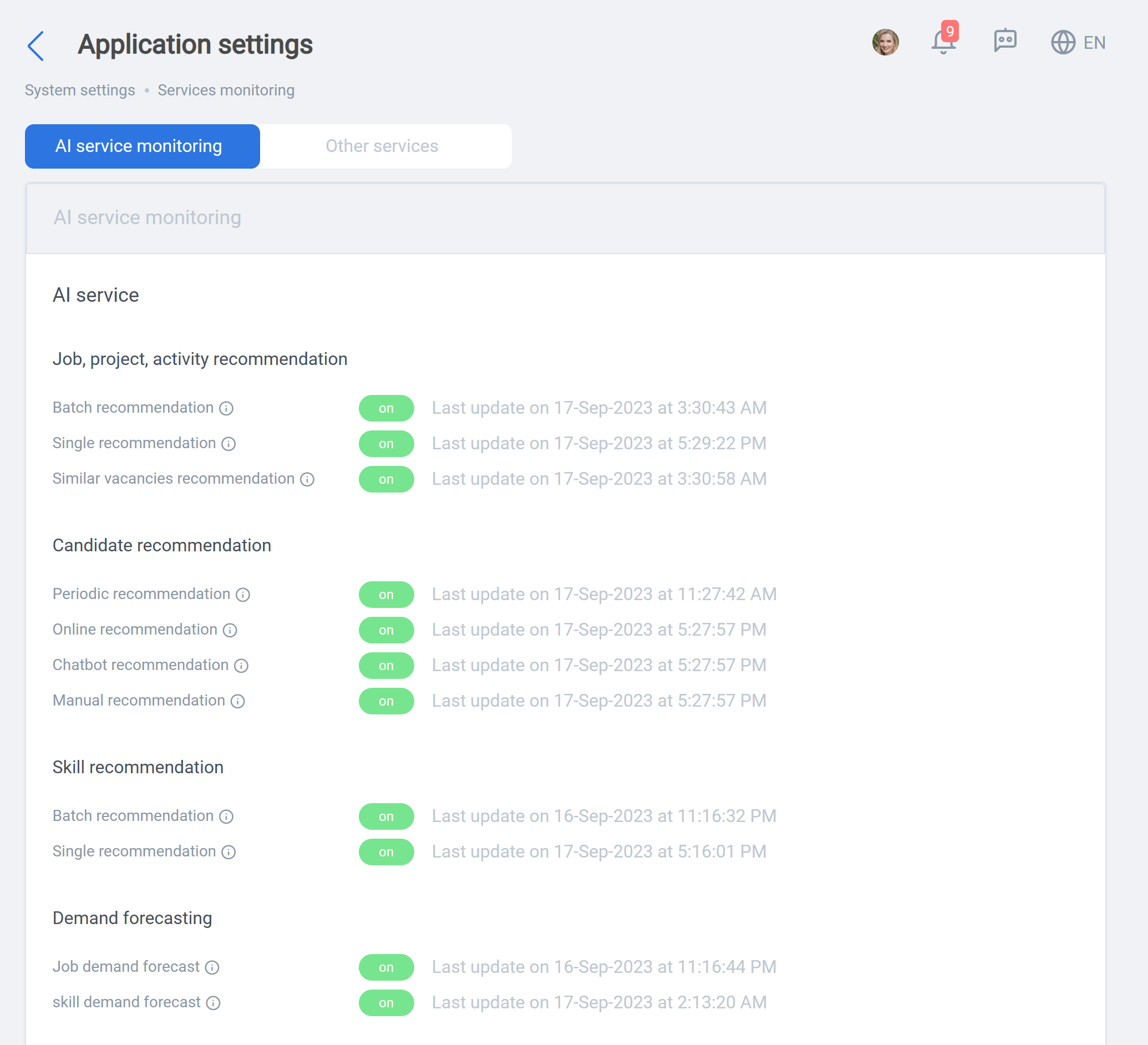Click skill demand forecast label
Viewport: 1148px width, 1045px height.
click(x=126, y=1002)
